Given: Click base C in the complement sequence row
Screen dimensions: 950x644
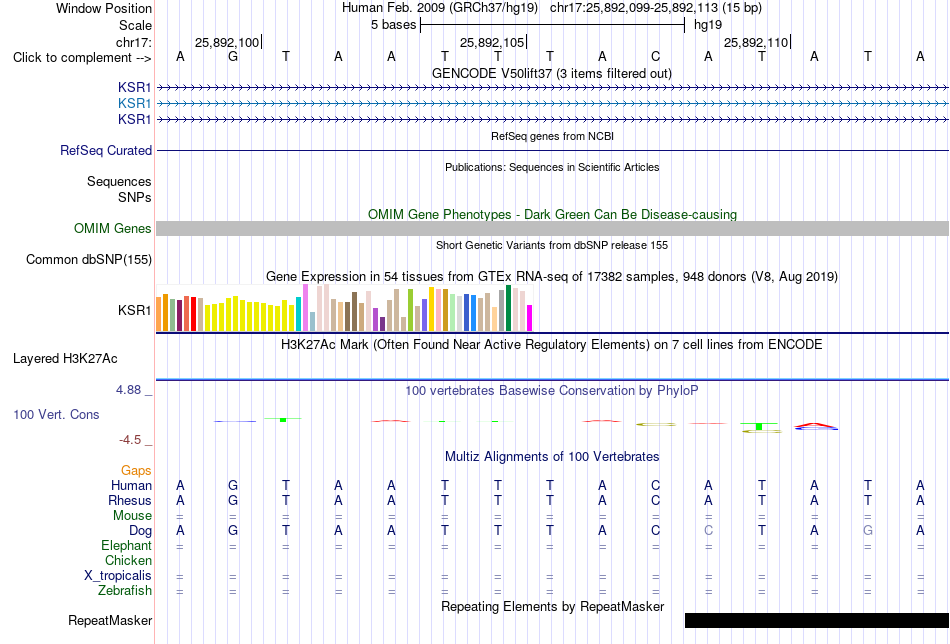Looking at the screenshot, I should (655, 56).
